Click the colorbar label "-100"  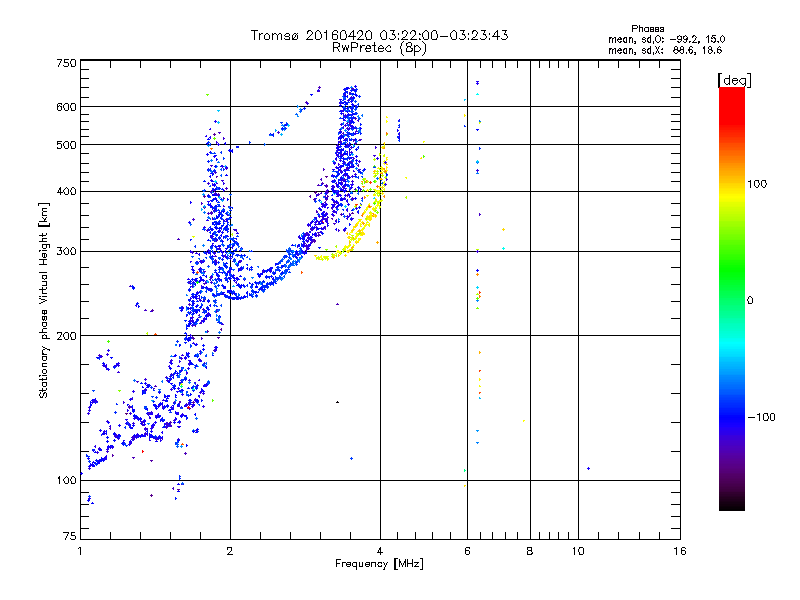(x=761, y=417)
